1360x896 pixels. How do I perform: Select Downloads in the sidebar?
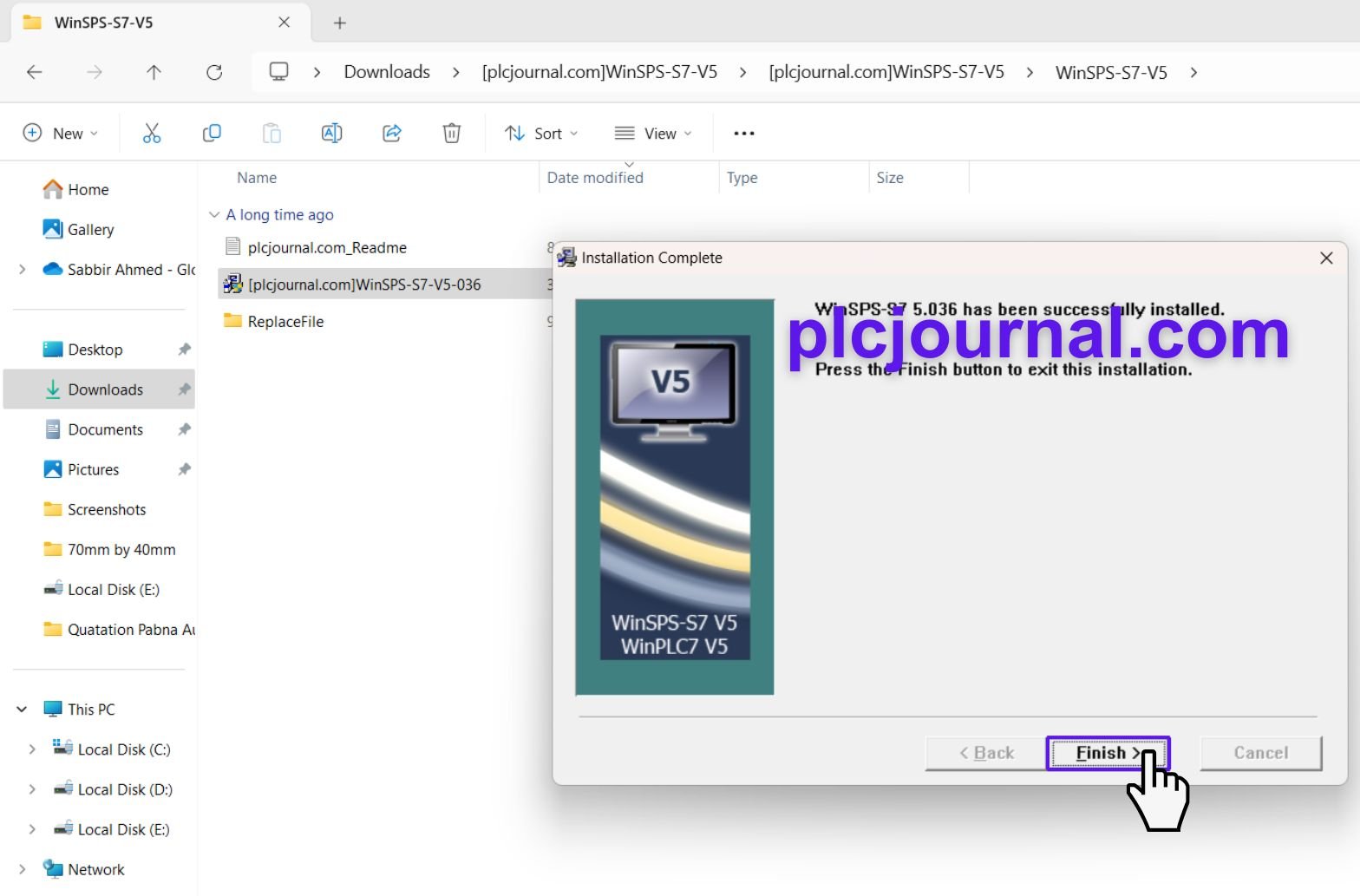point(99,389)
